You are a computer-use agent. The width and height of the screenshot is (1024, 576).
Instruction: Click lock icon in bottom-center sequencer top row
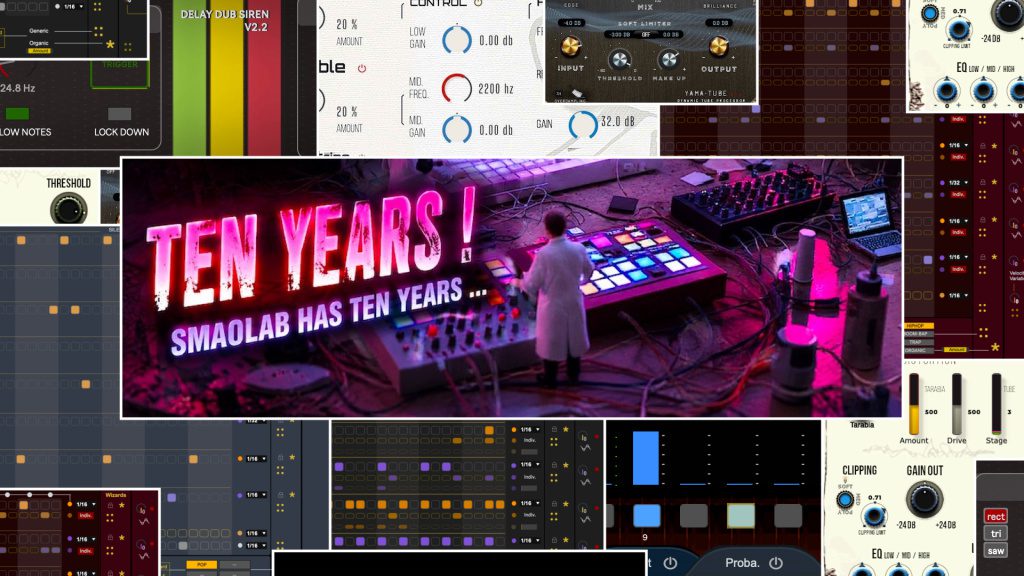pyautogui.click(x=554, y=430)
